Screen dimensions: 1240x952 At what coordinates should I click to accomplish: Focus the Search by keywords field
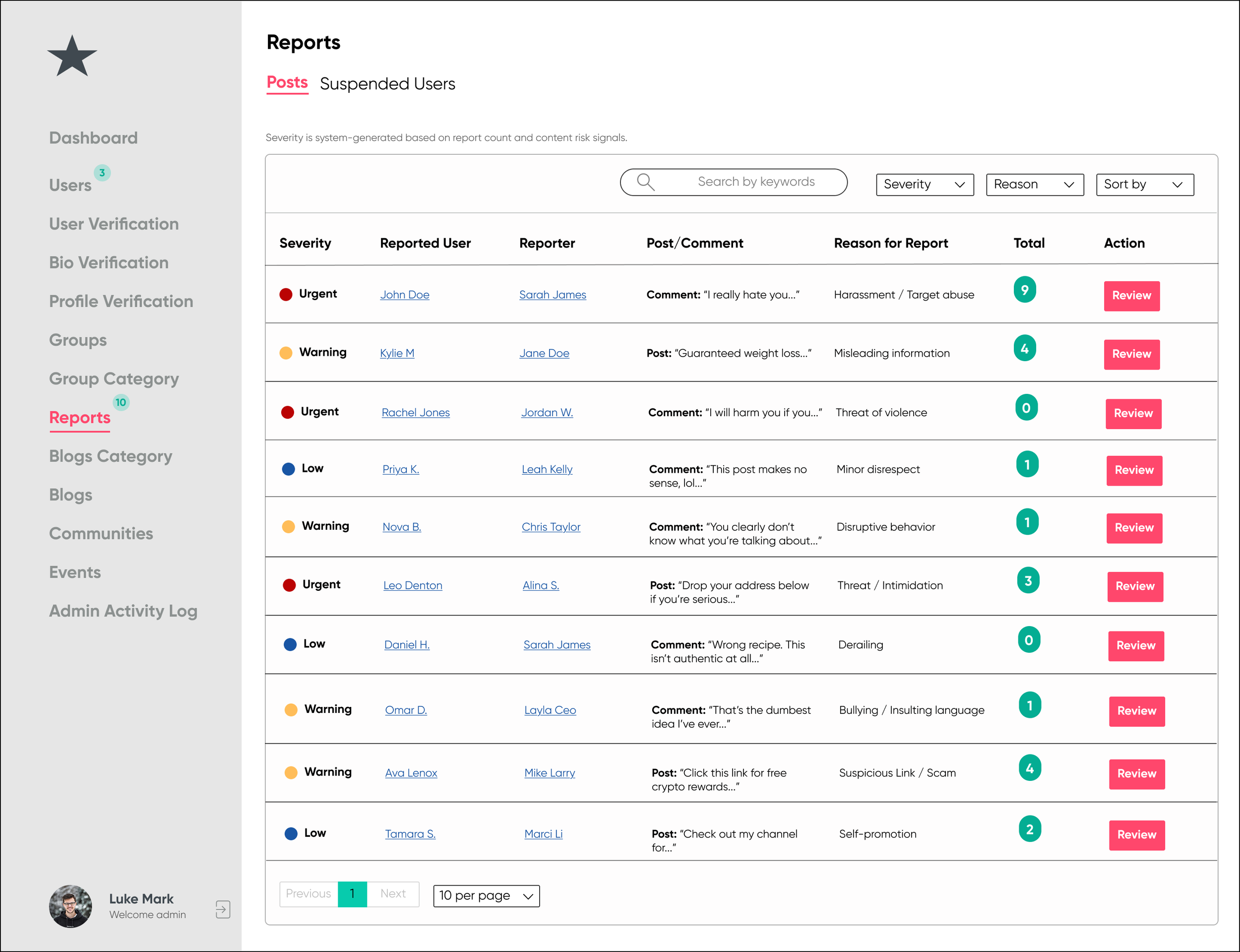point(755,182)
